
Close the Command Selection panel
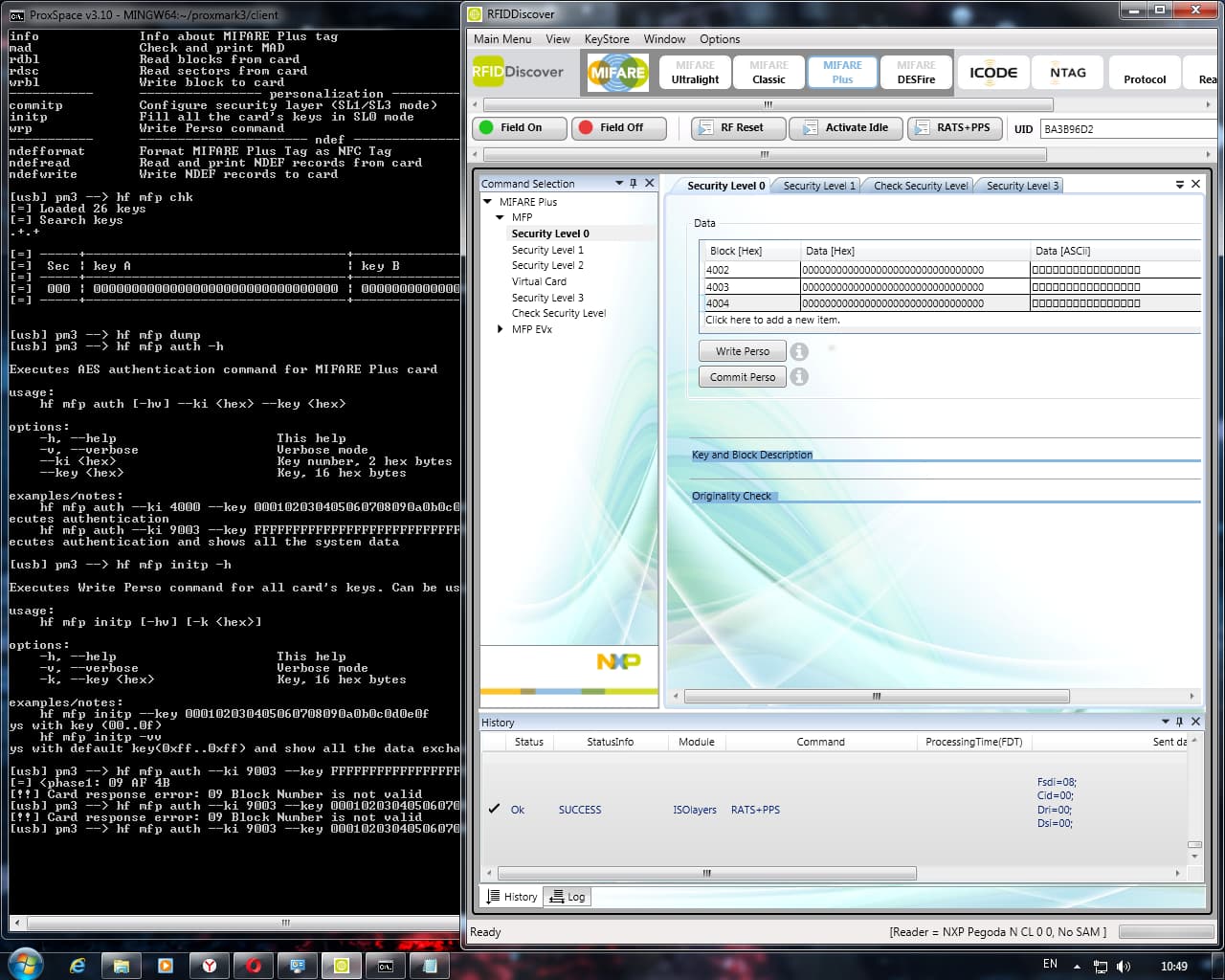pos(650,183)
